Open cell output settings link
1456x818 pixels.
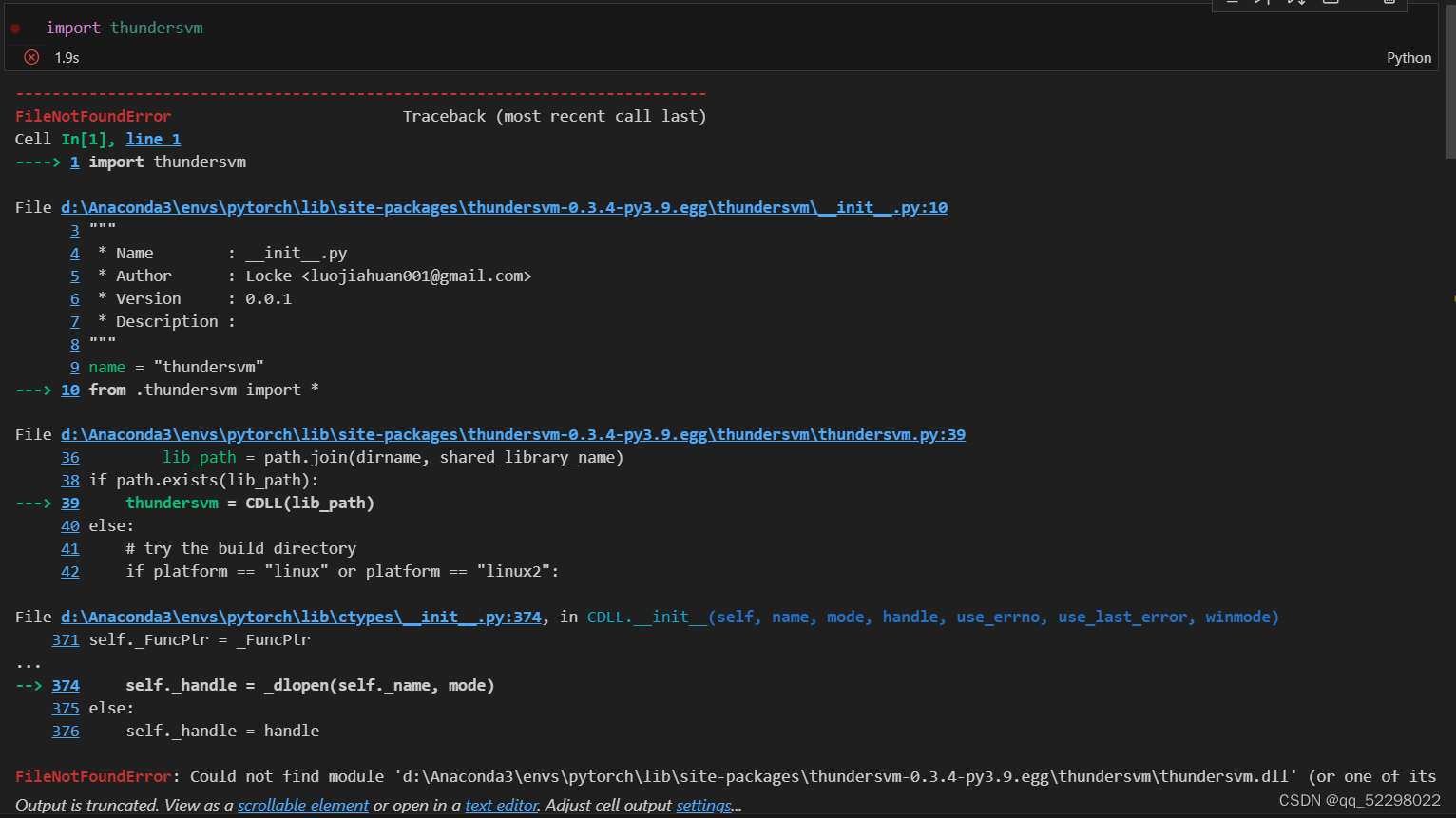click(x=703, y=805)
